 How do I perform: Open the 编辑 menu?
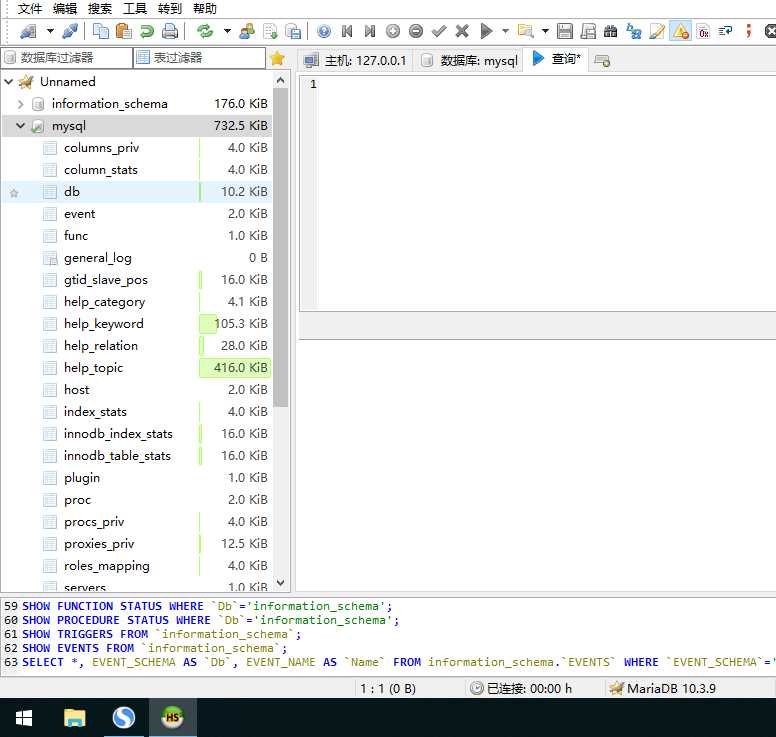64,8
